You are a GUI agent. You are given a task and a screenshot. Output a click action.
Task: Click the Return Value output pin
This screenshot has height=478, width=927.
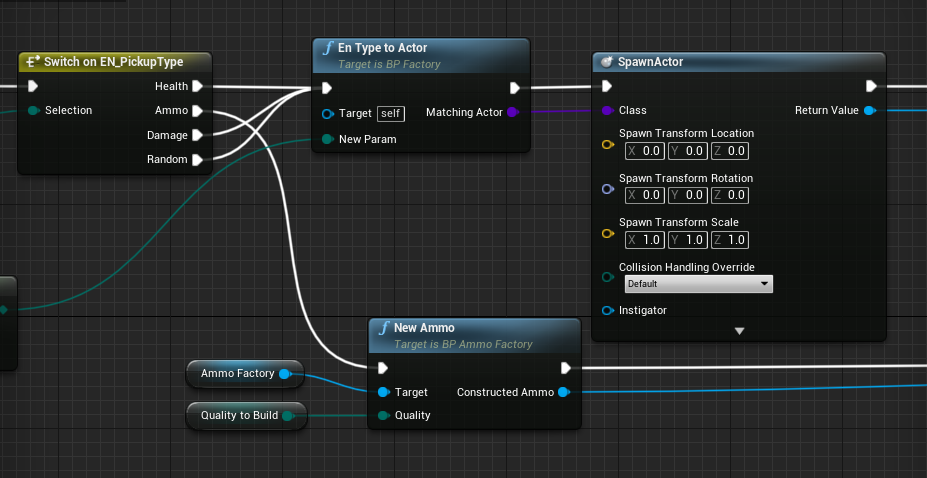point(869,110)
